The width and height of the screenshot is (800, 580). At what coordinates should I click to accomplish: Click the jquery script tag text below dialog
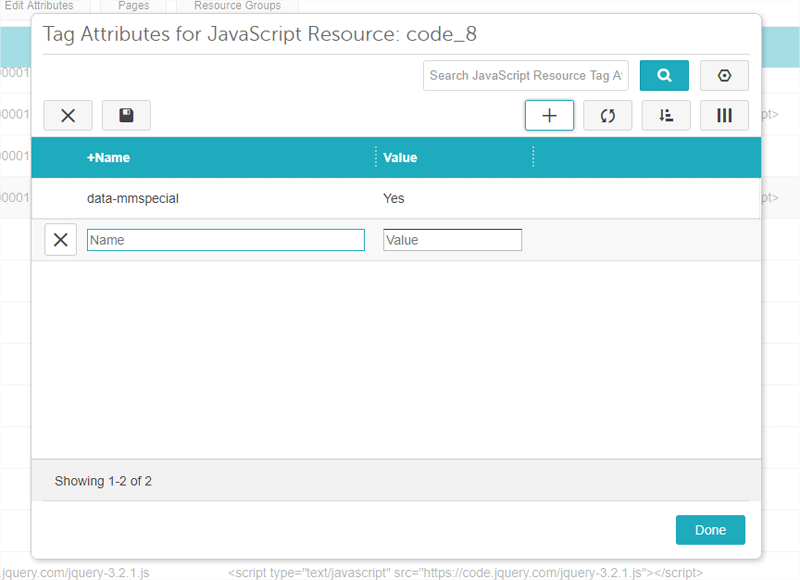465,573
